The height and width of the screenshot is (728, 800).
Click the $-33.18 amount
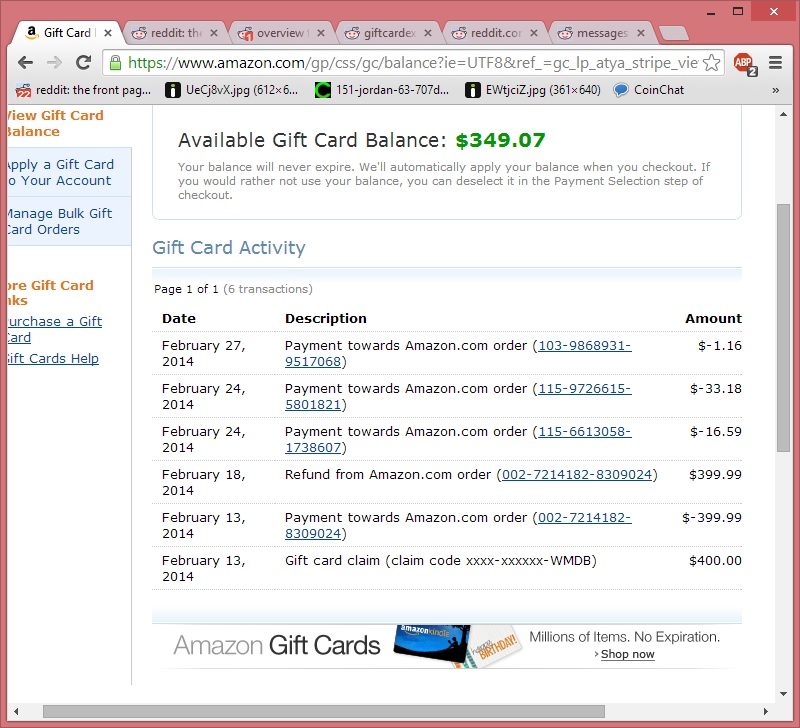coord(715,389)
